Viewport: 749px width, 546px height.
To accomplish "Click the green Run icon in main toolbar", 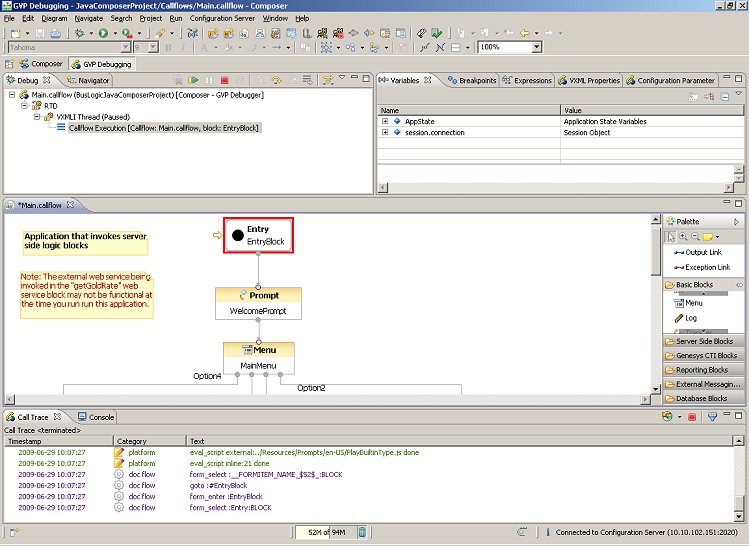I will coord(101,33).
